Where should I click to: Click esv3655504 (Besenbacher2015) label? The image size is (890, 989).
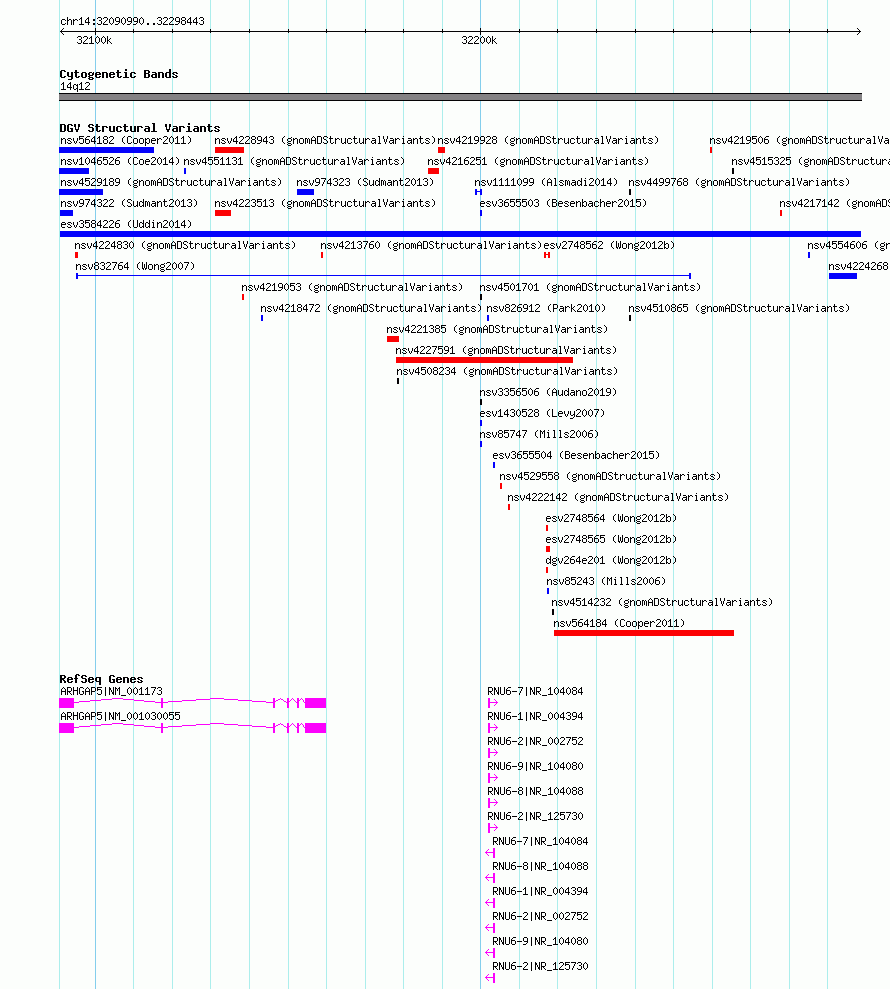pyautogui.click(x=576, y=455)
